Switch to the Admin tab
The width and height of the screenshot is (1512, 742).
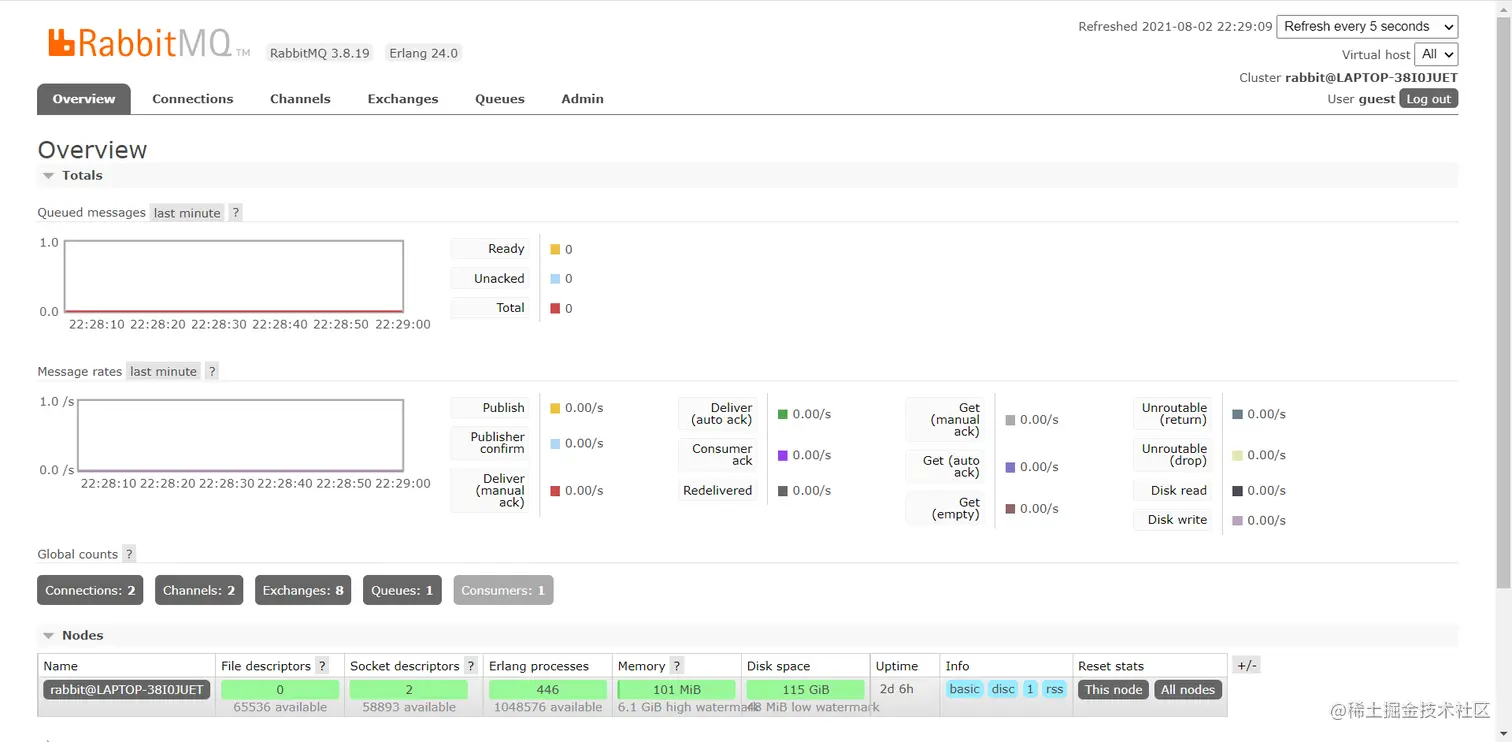(583, 99)
